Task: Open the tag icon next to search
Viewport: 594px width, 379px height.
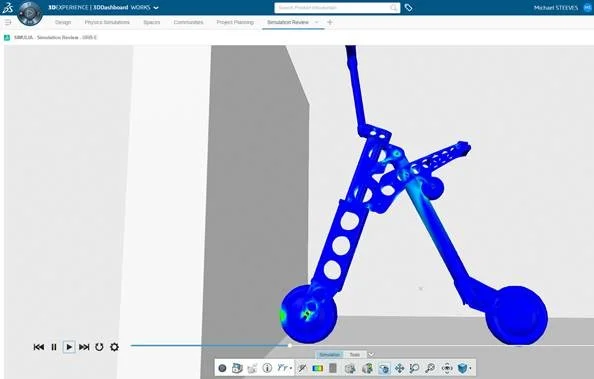Action: 408,8
